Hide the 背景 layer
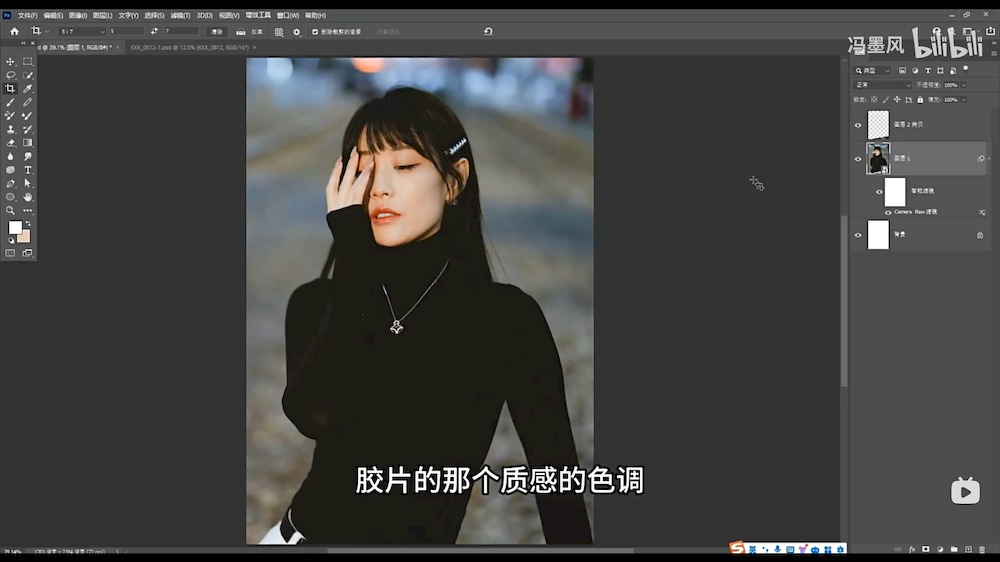Screen dimensions: 1000x562 (x=857, y=235)
